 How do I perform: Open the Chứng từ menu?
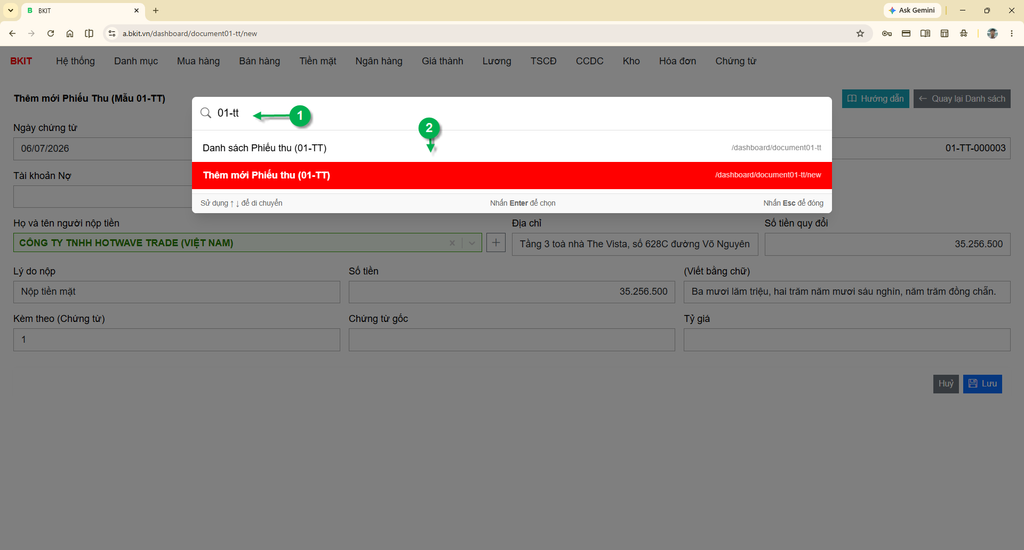tap(735, 61)
